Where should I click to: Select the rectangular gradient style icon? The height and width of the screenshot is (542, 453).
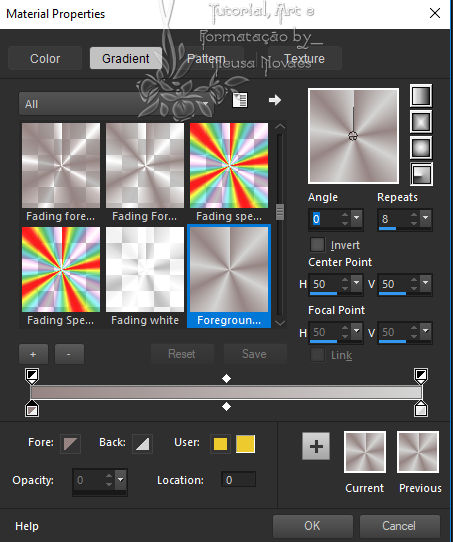(x=421, y=122)
